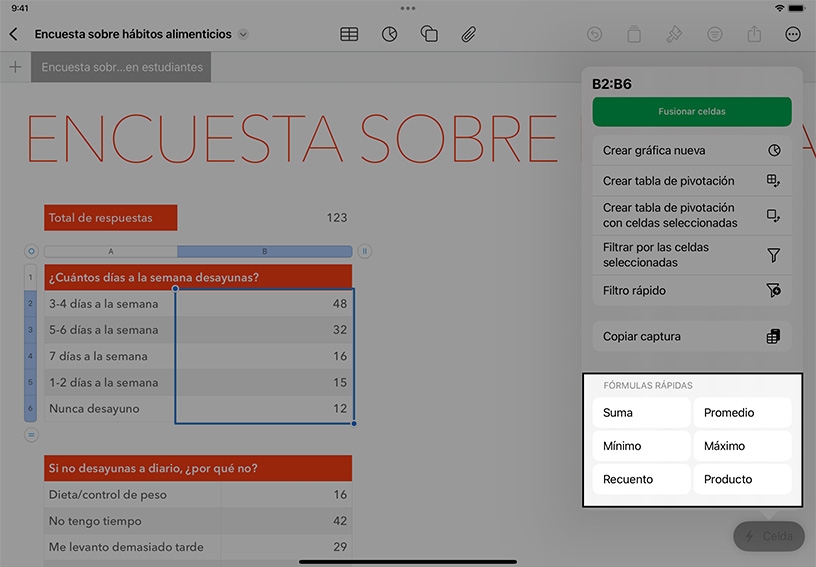816x567 pixels.
Task: Choose Filtro rápido
Action: [692, 290]
